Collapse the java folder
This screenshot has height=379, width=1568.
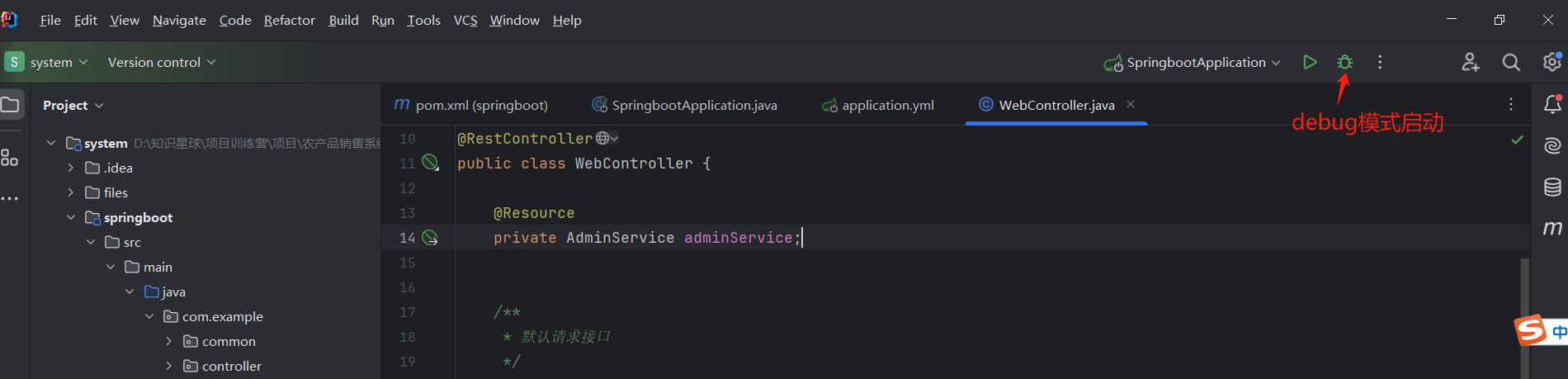(130, 291)
